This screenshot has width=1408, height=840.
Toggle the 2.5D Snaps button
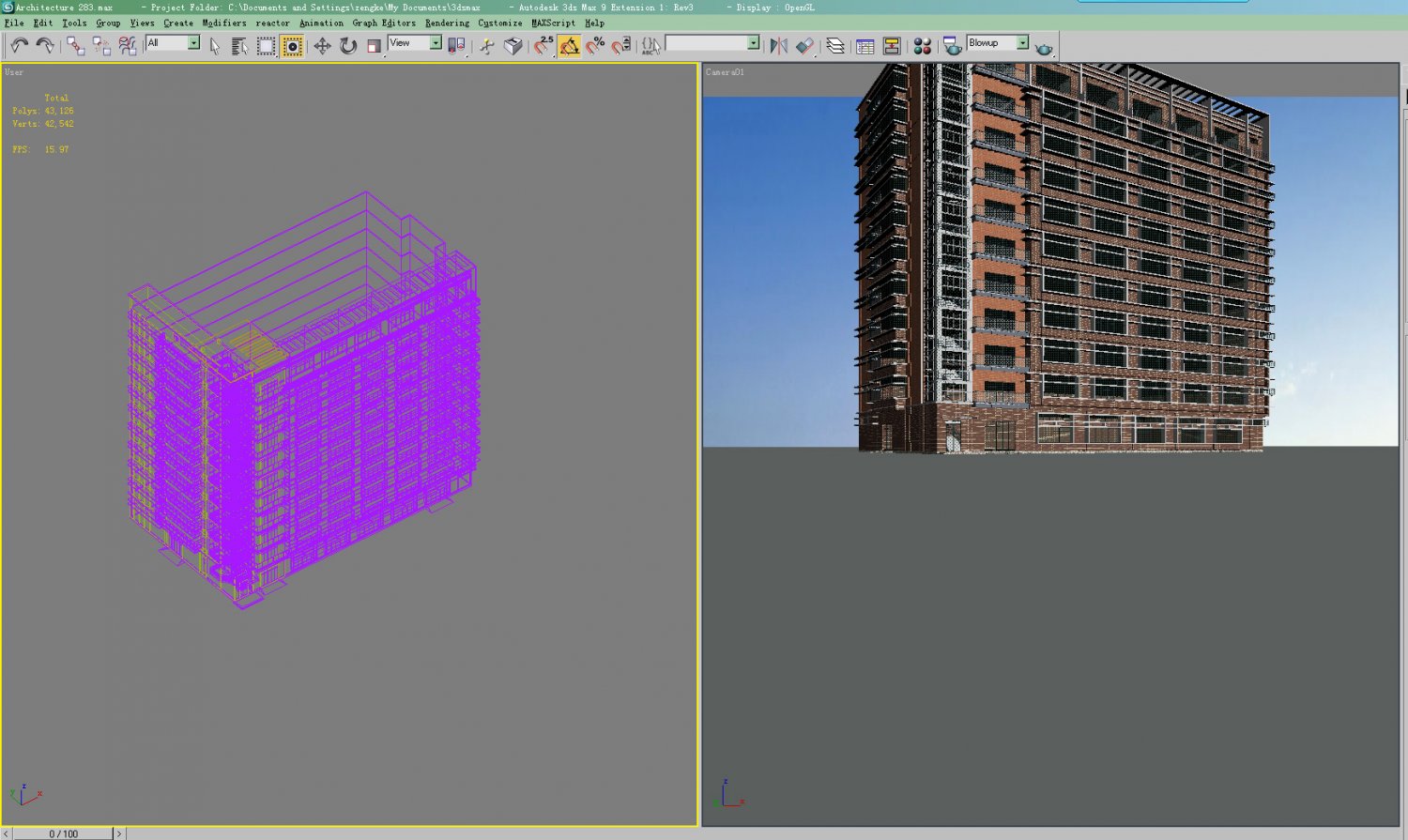[x=542, y=44]
